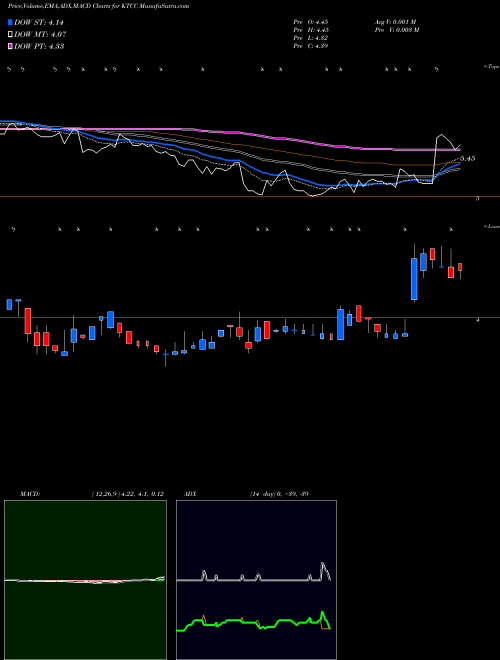Viewport: 500px width, 660px height.
Task: Open the green MACD indicator panel
Action: pos(85,580)
